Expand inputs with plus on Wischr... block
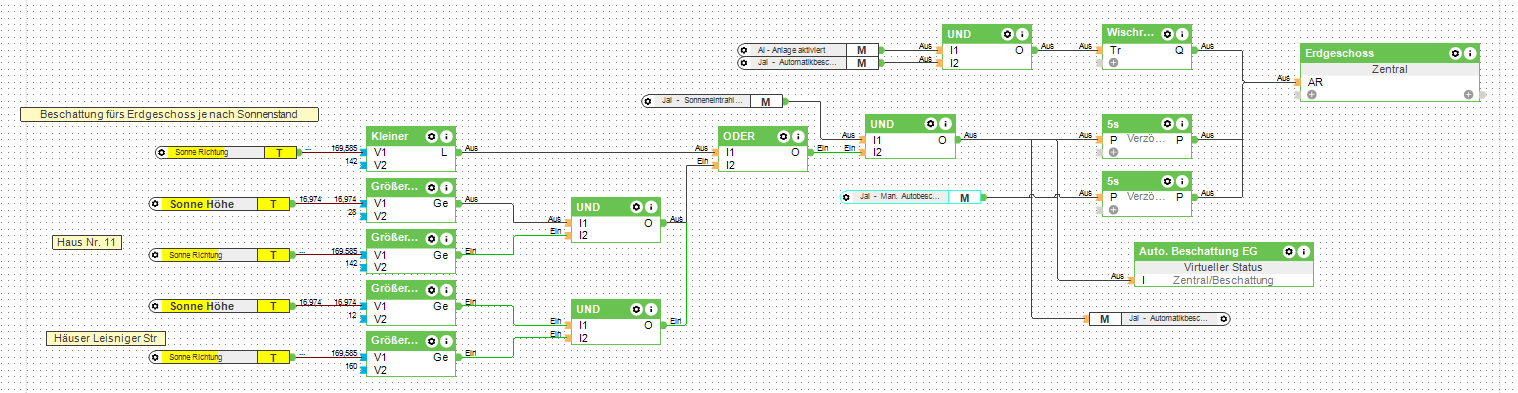 click(1112, 63)
